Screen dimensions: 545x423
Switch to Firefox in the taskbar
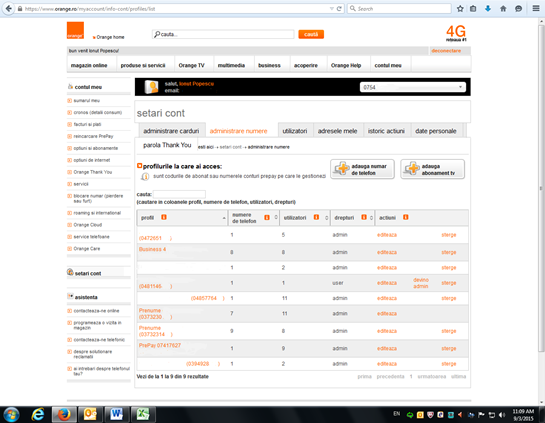click(64, 414)
